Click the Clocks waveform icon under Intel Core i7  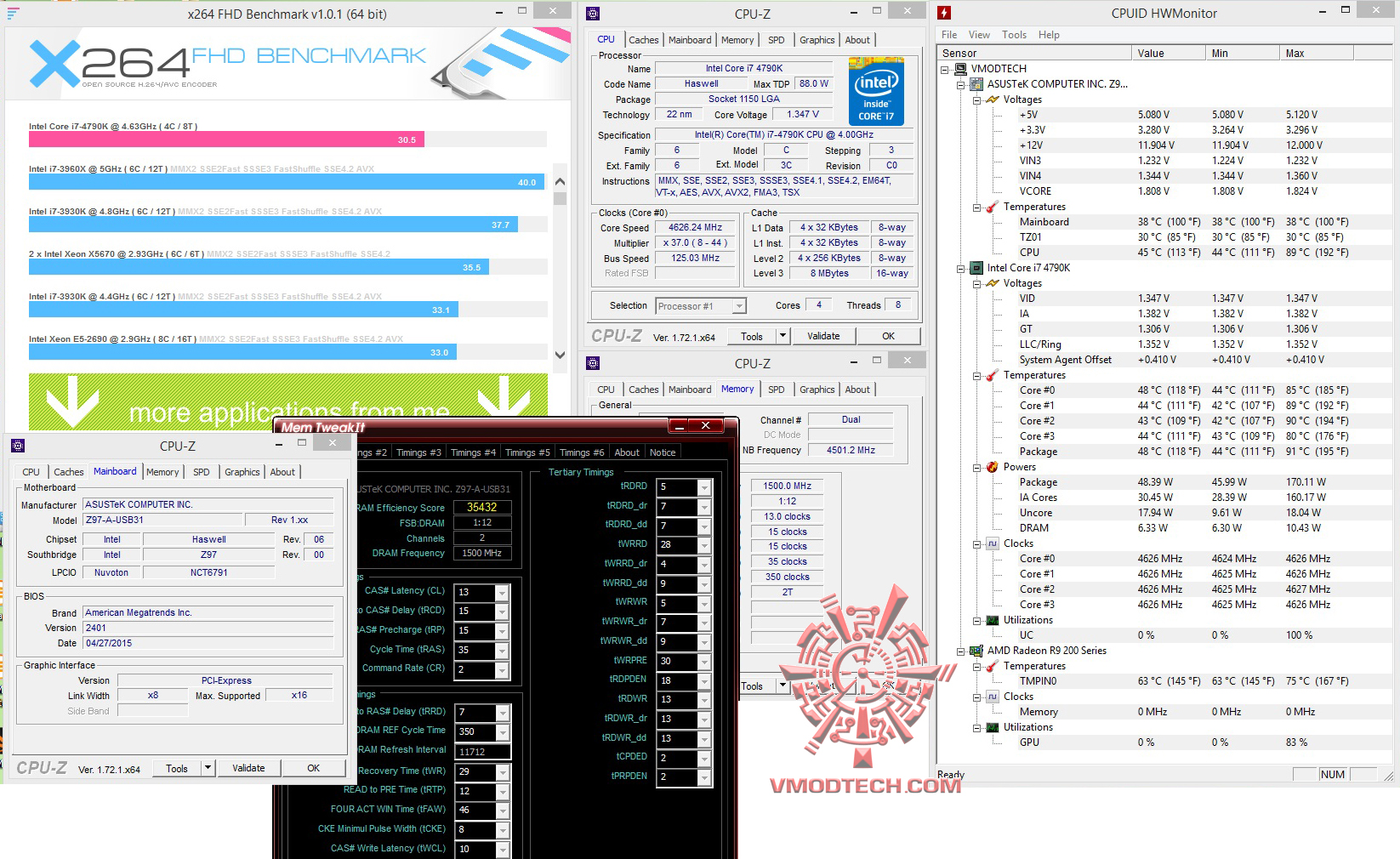(993, 543)
